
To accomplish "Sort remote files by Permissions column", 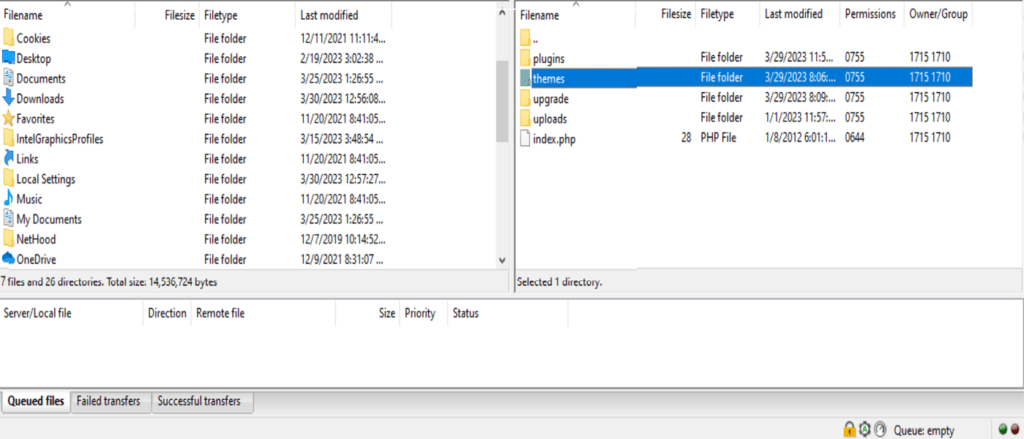I will [871, 14].
